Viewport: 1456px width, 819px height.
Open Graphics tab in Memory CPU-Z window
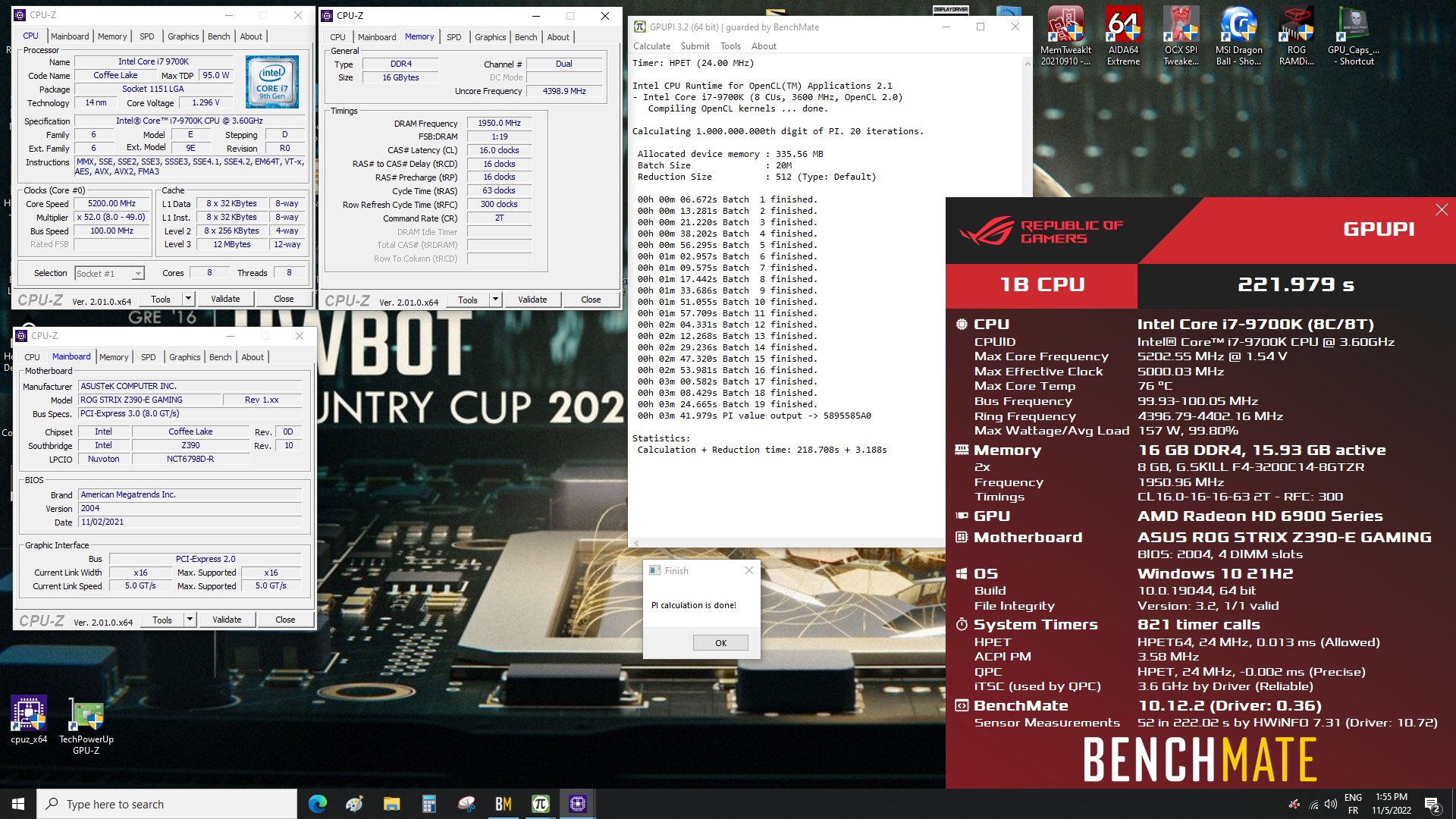coord(491,37)
